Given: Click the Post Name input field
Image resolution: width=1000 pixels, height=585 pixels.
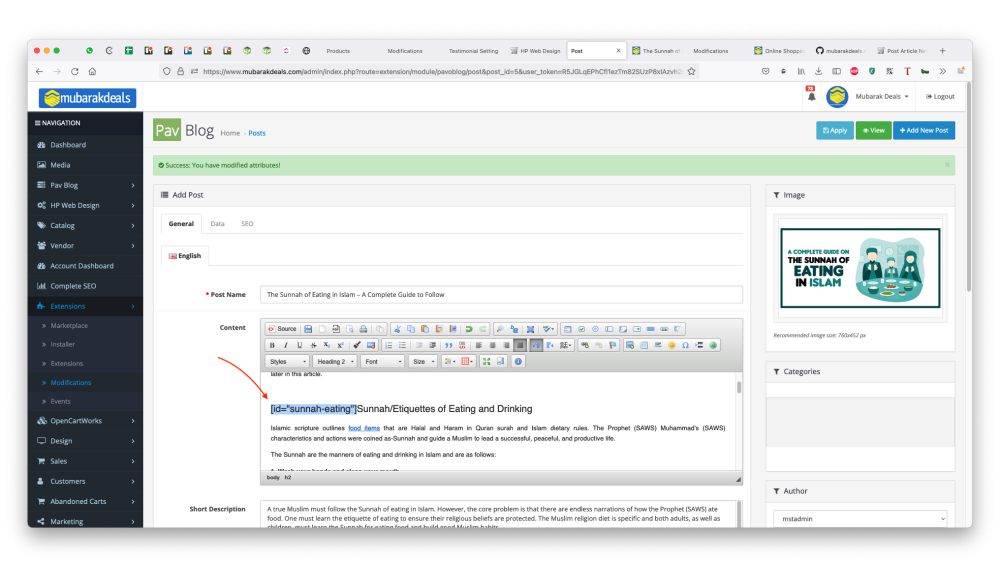Looking at the screenshot, I should click(501, 295).
